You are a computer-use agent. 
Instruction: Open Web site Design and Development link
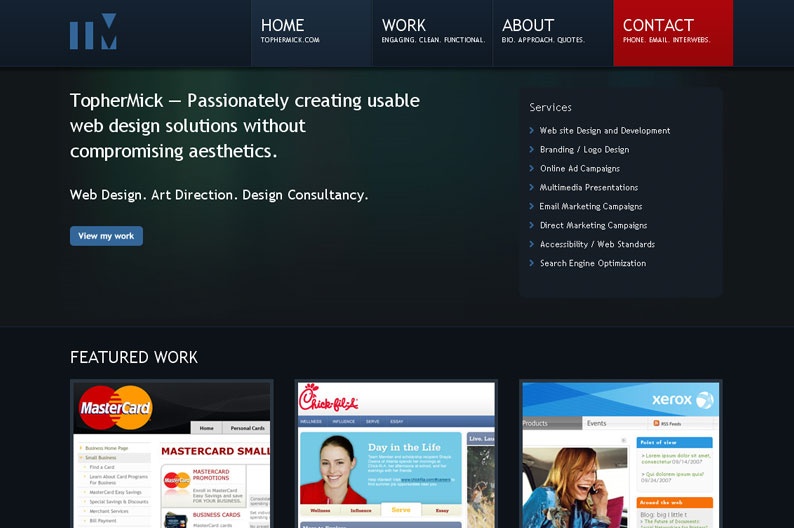pos(605,131)
